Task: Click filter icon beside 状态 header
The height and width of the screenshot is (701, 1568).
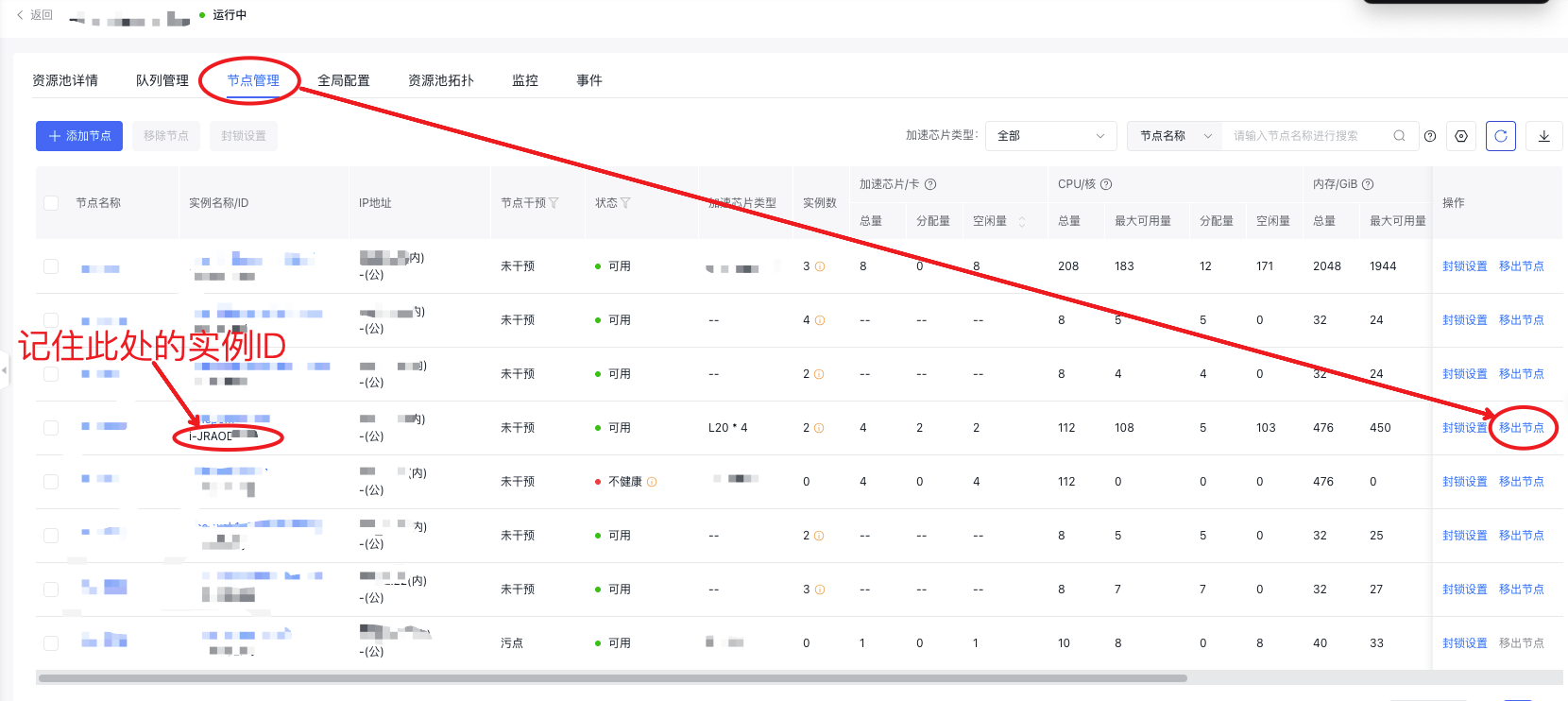Action: point(625,203)
